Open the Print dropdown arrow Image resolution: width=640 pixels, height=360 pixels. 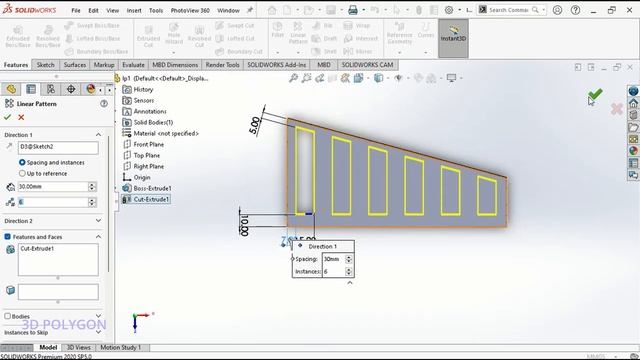click(364, 10)
